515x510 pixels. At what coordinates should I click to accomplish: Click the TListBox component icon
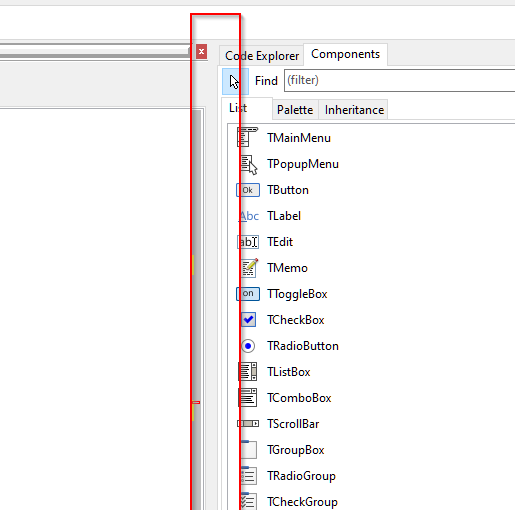tap(248, 372)
